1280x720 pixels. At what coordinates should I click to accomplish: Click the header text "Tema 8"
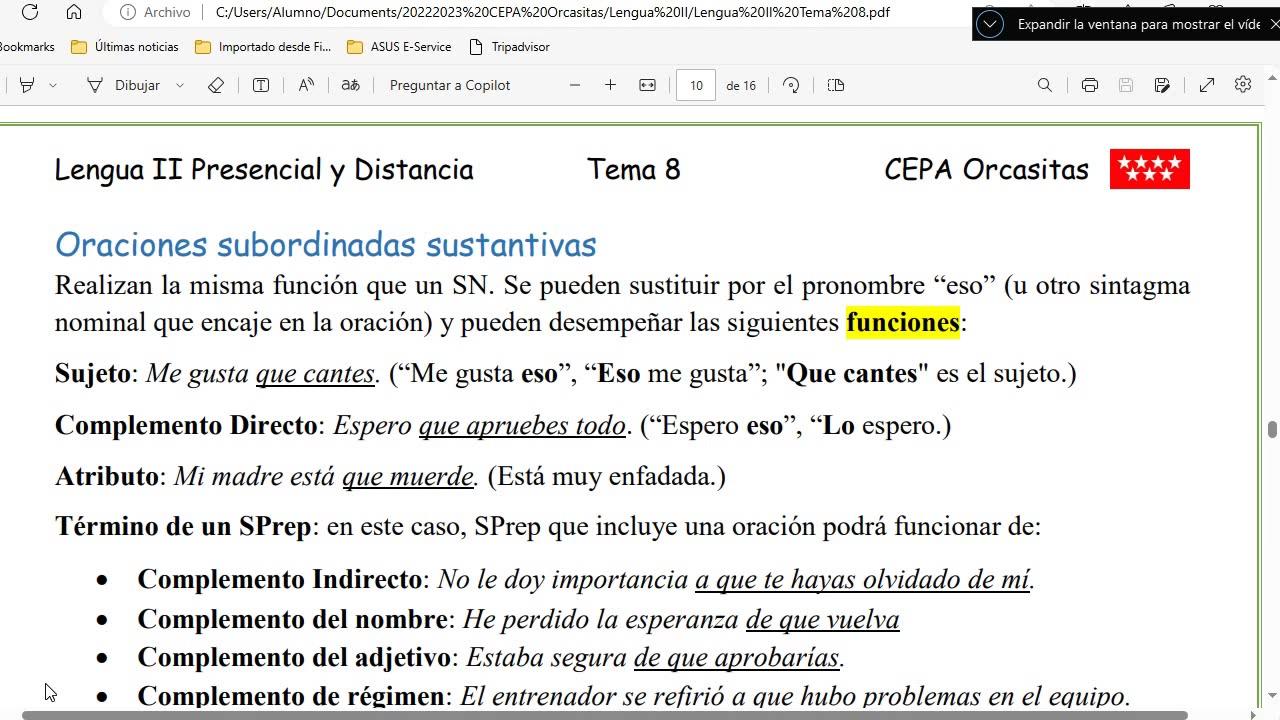[634, 169]
